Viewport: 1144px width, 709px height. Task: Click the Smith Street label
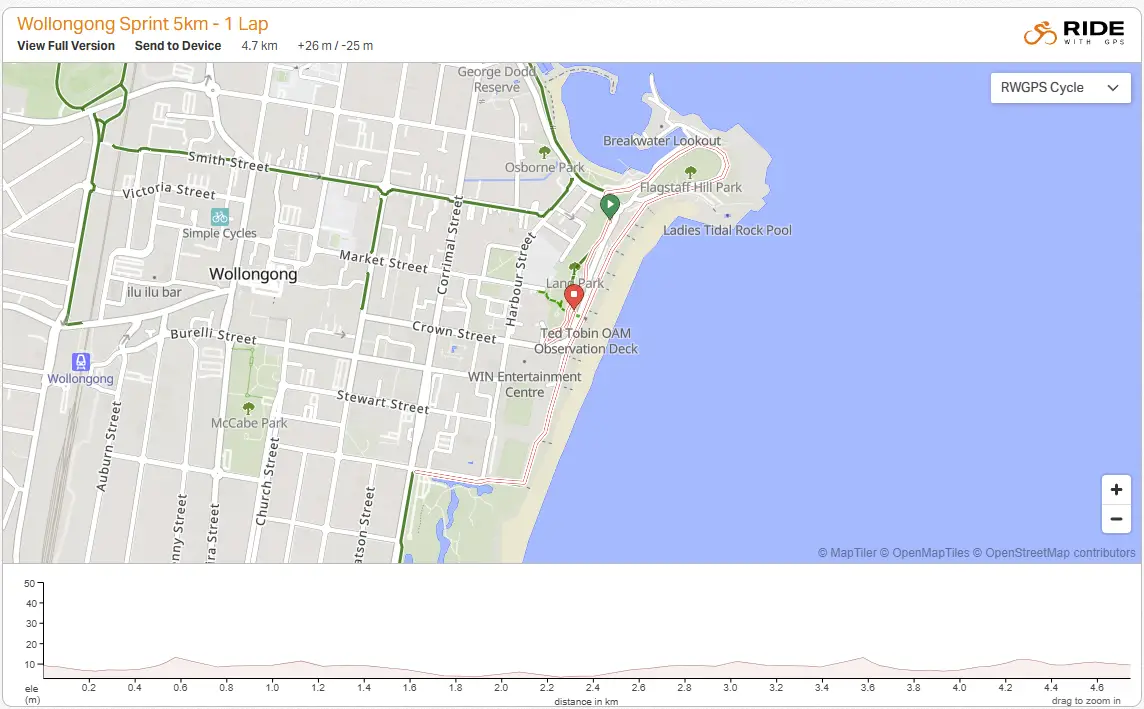(x=228, y=161)
